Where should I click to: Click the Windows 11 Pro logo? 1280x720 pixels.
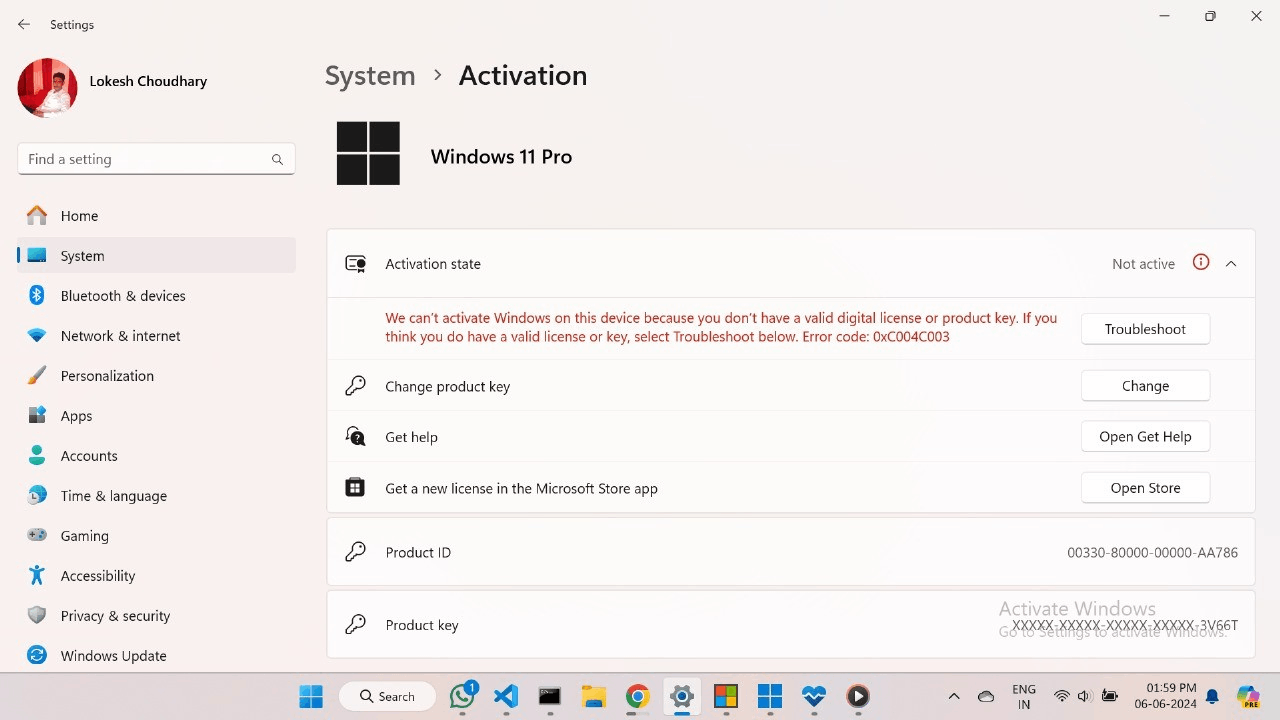(x=368, y=153)
